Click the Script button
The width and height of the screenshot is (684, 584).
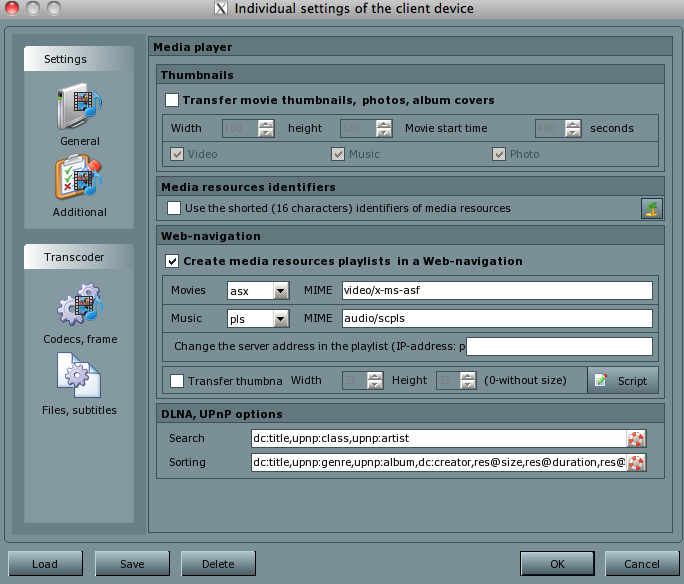pos(622,381)
